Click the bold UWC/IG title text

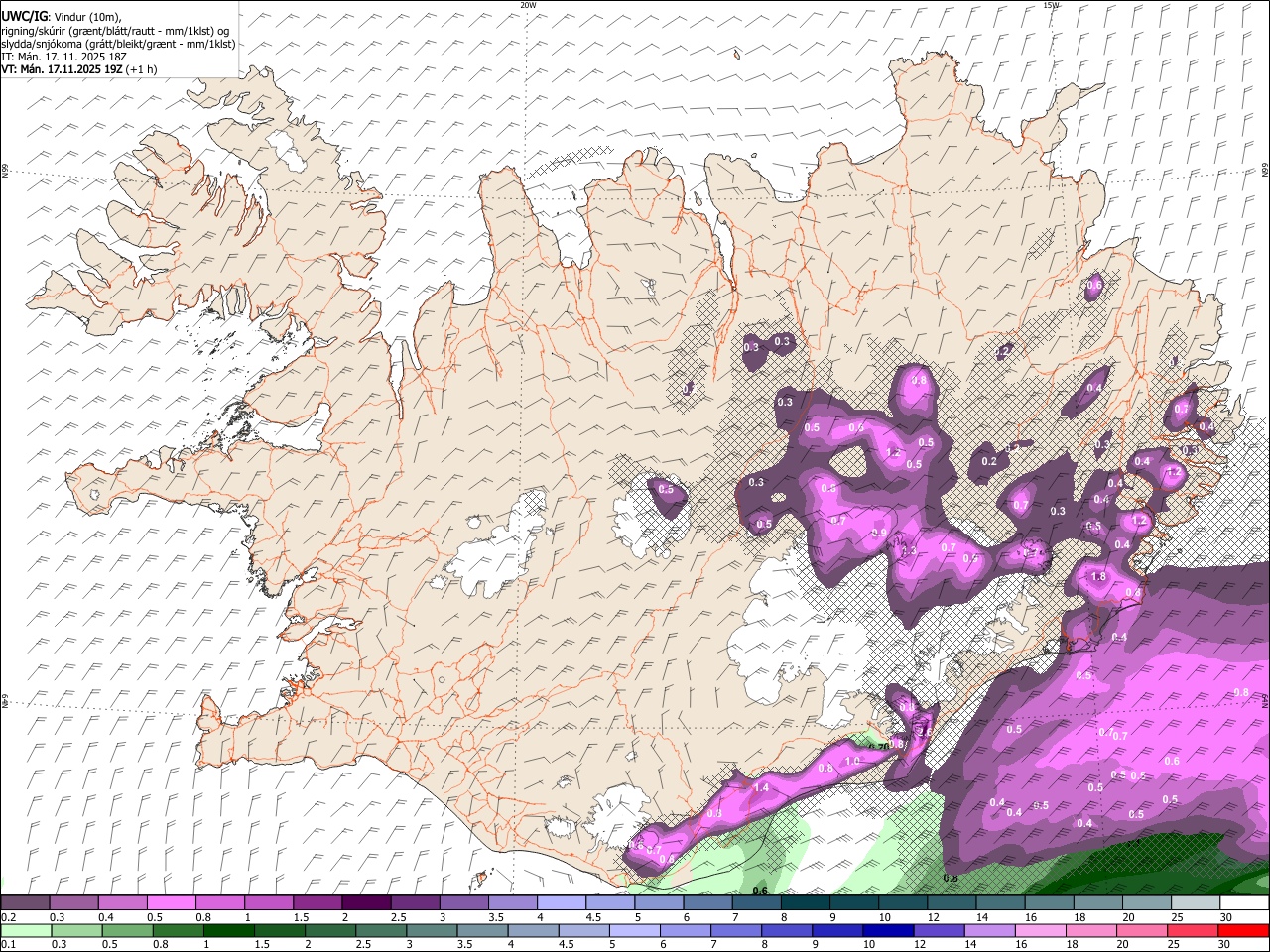(x=24, y=17)
